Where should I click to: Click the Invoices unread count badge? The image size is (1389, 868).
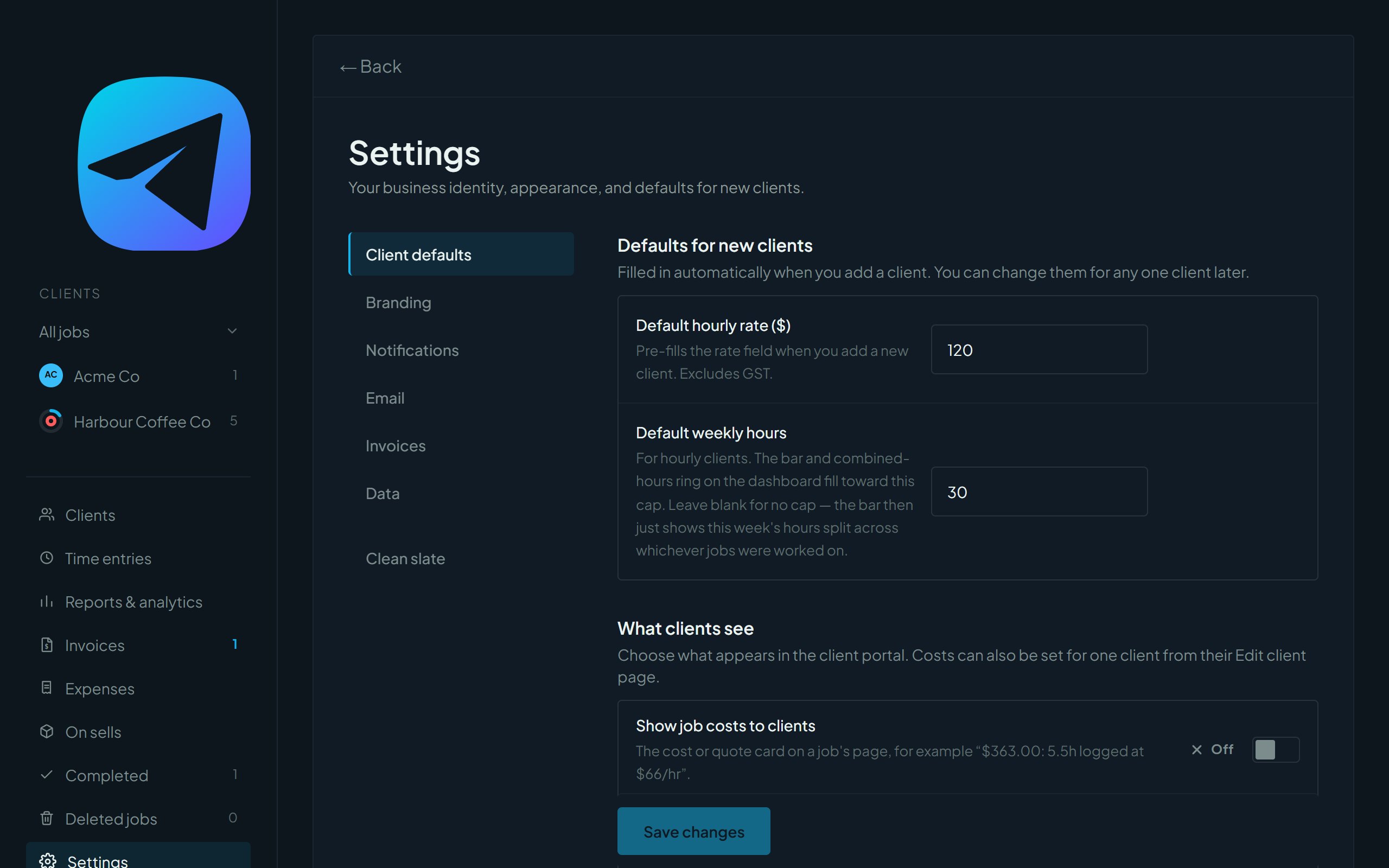point(235,644)
